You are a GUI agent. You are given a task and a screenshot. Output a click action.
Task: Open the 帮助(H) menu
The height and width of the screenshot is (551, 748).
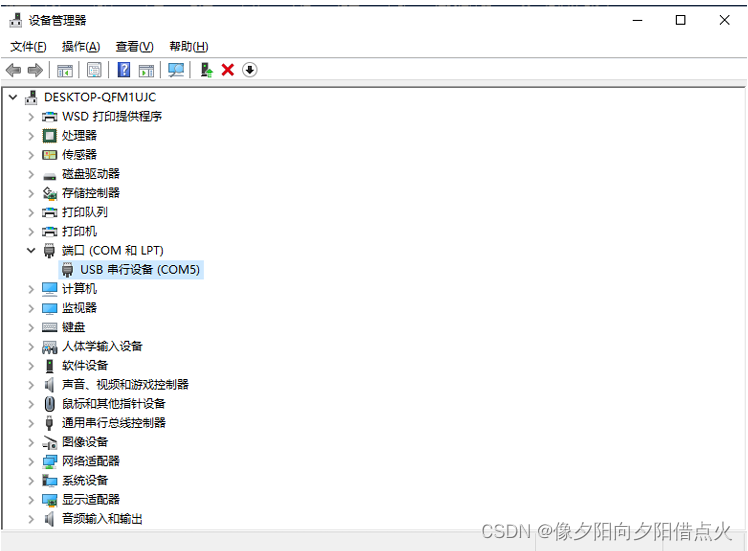189,47
